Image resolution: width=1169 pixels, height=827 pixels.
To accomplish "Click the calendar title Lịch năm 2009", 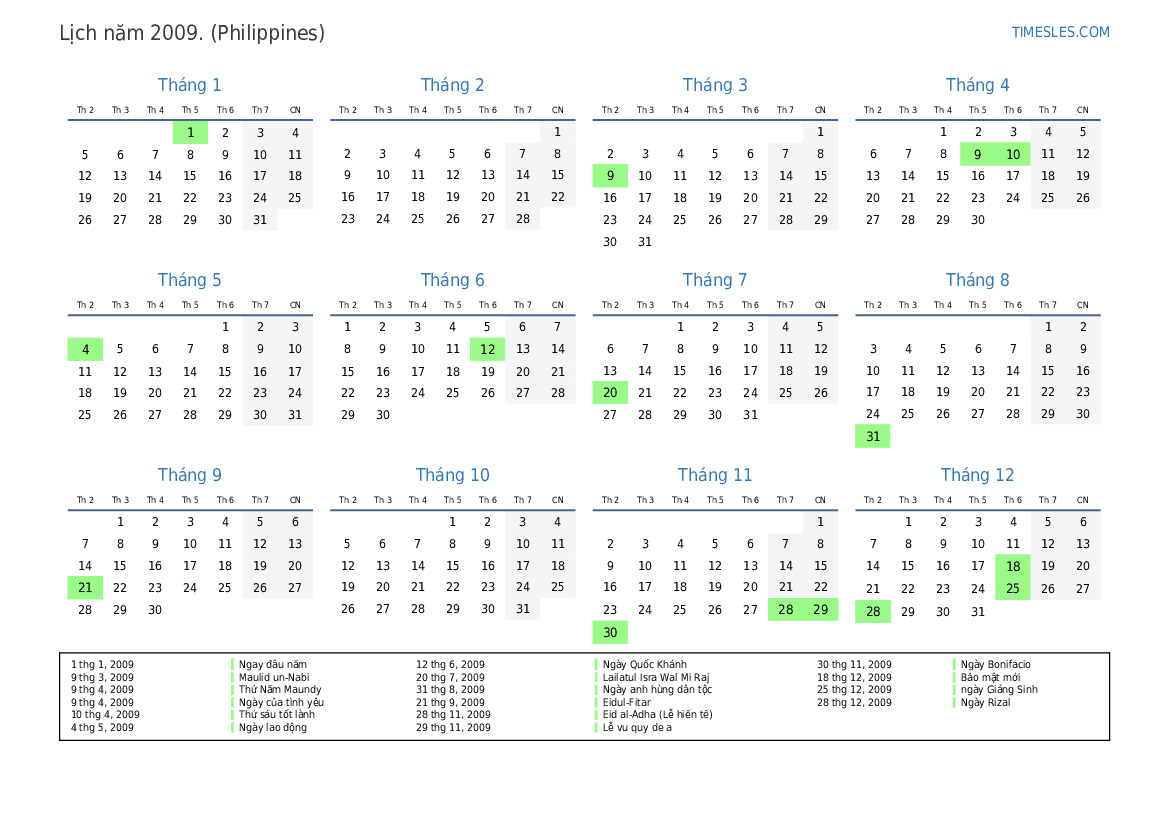I will (192, 33).
